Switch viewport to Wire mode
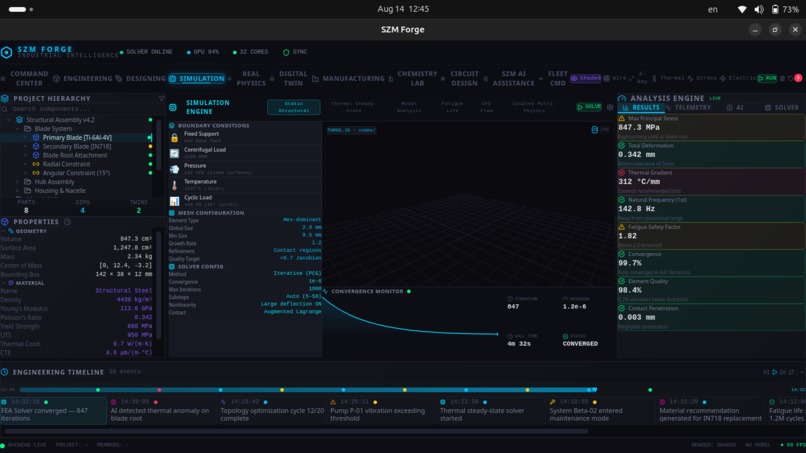The width and height of the screenshot is (806, 453). (615, 78)
